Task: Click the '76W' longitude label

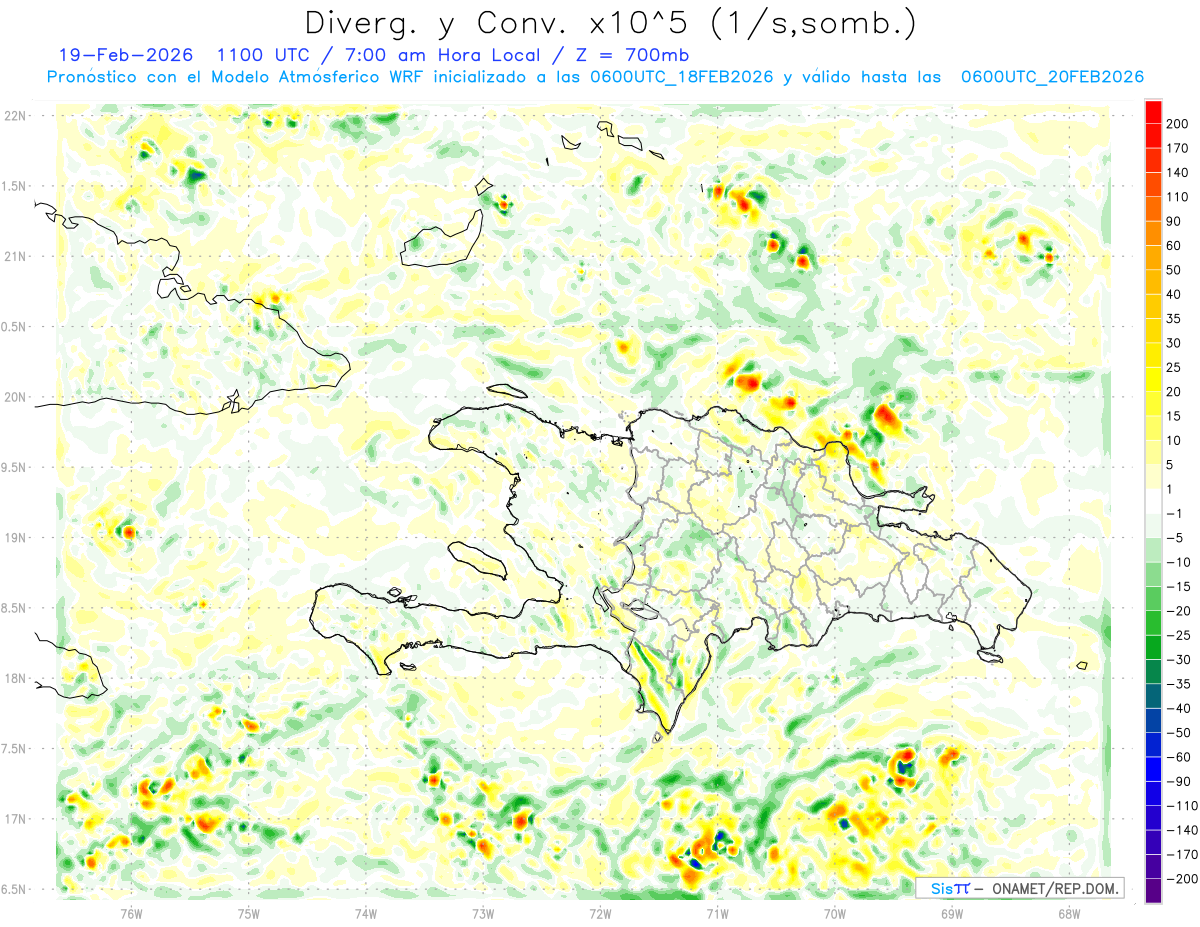Action: click(131, 914)
